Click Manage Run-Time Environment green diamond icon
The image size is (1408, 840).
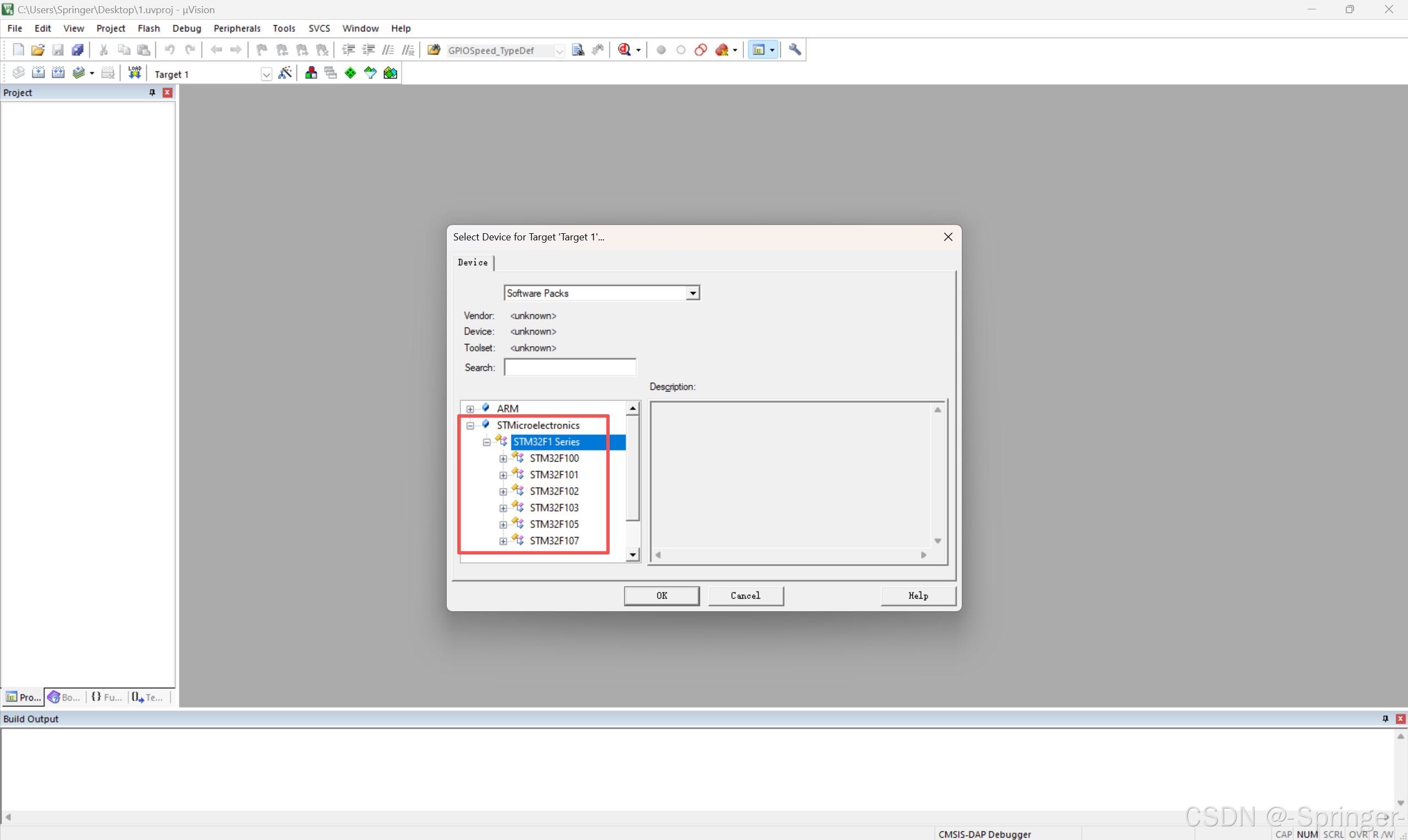pos(350,73)
